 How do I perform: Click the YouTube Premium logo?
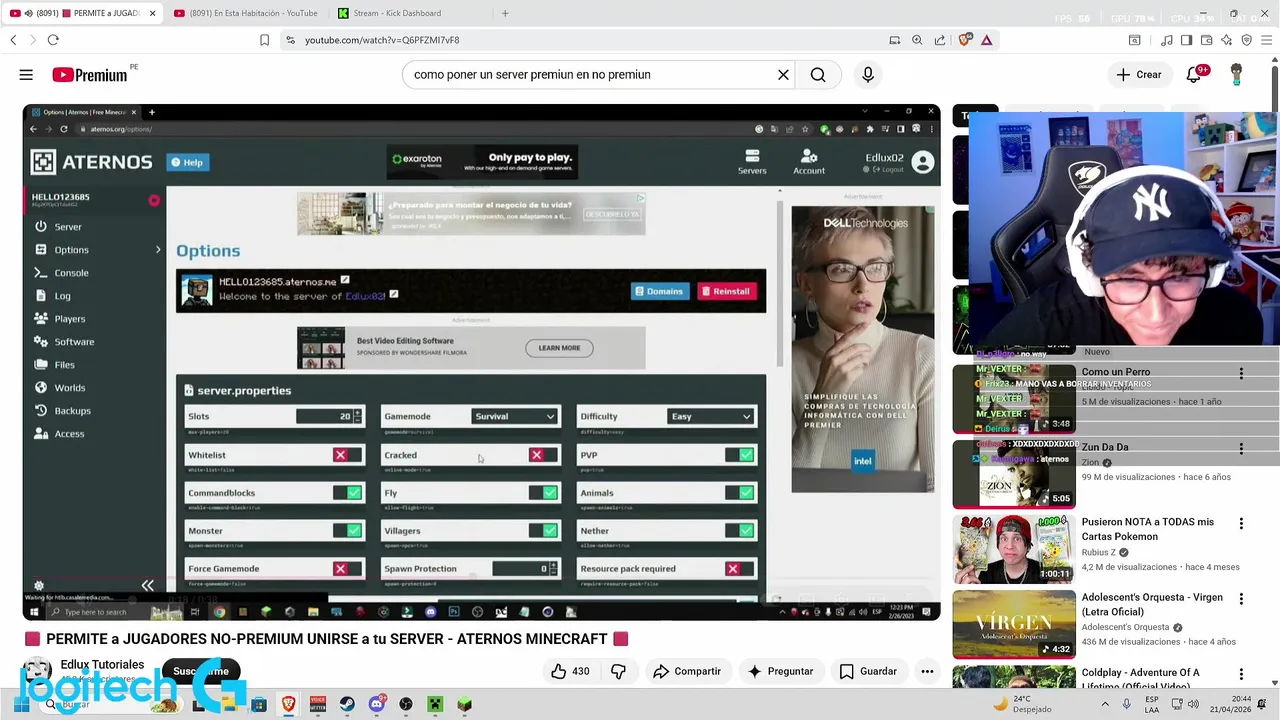pos(90,75)
